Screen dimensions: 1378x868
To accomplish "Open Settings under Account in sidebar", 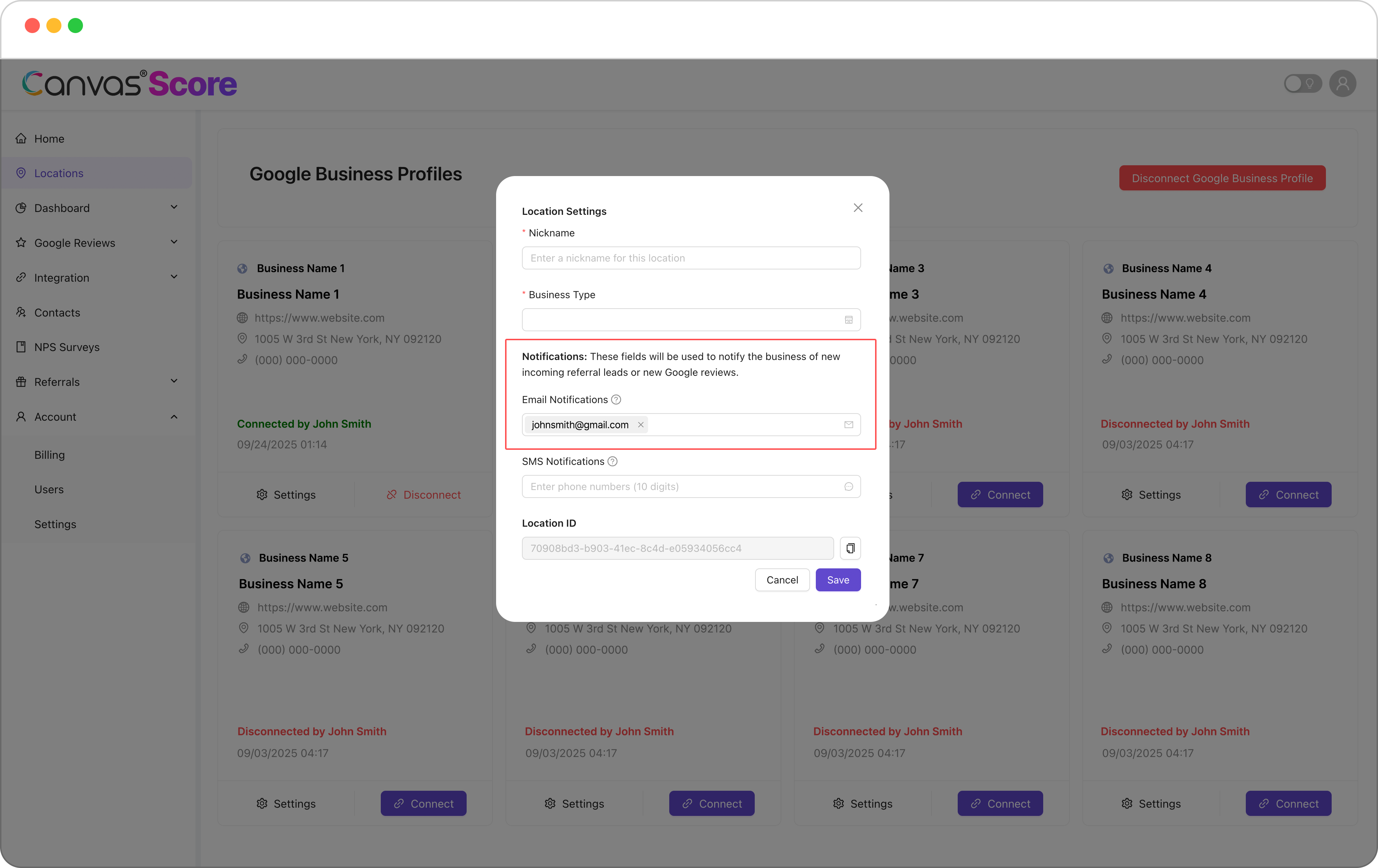I will [55, 524].
